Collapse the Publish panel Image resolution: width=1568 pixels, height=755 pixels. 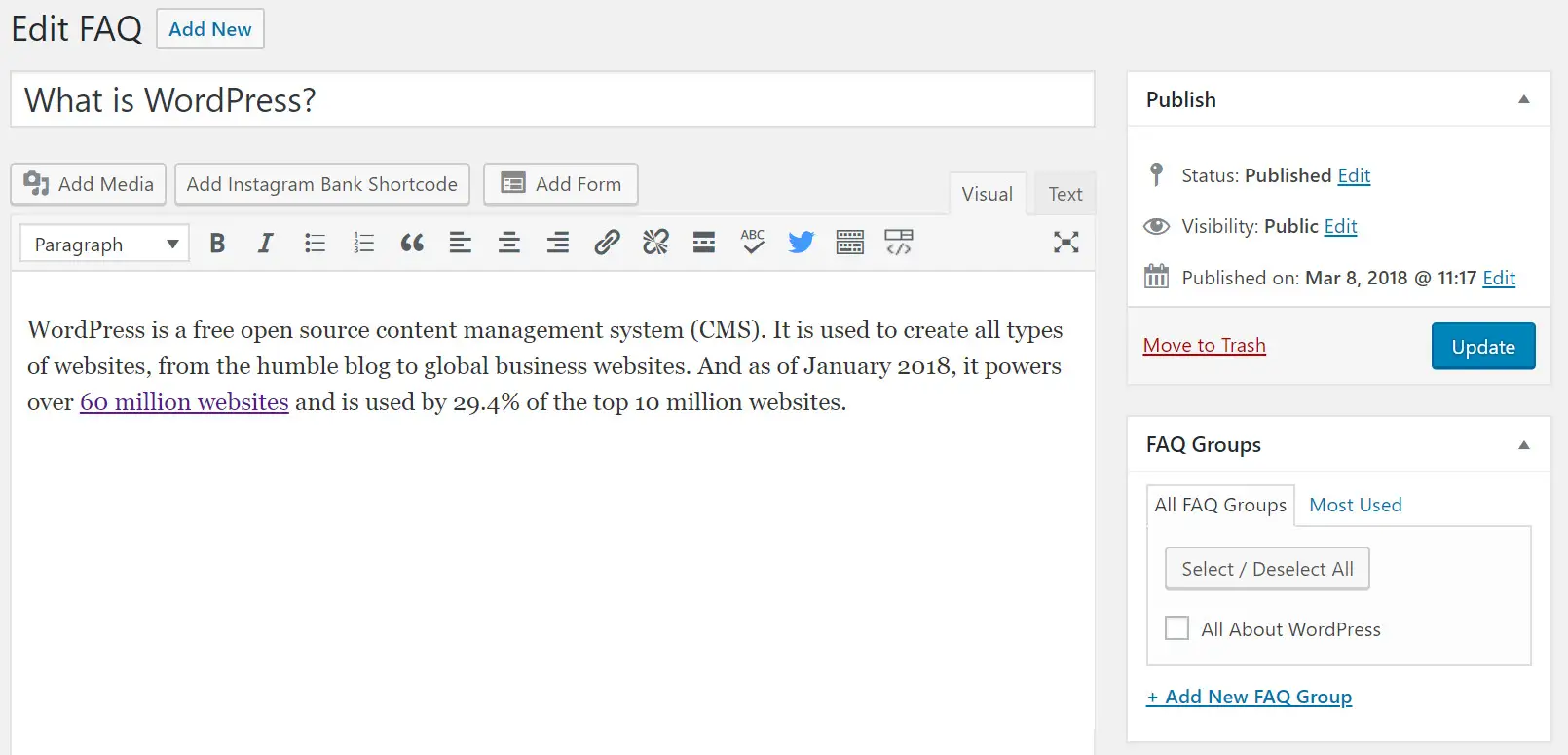[x=1523, y=99]
